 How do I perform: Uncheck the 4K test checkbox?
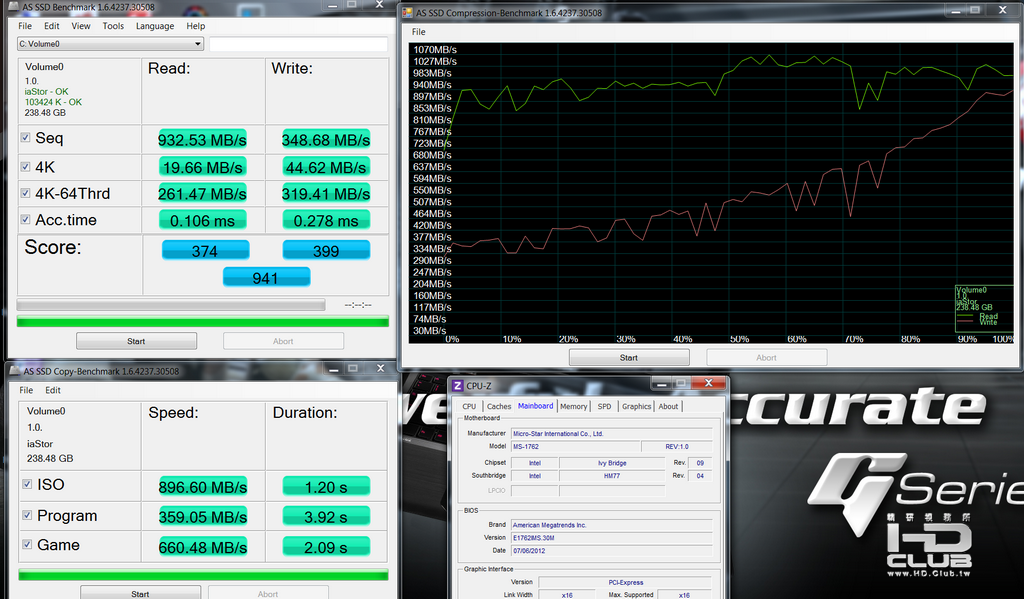[x=25, y=167]
